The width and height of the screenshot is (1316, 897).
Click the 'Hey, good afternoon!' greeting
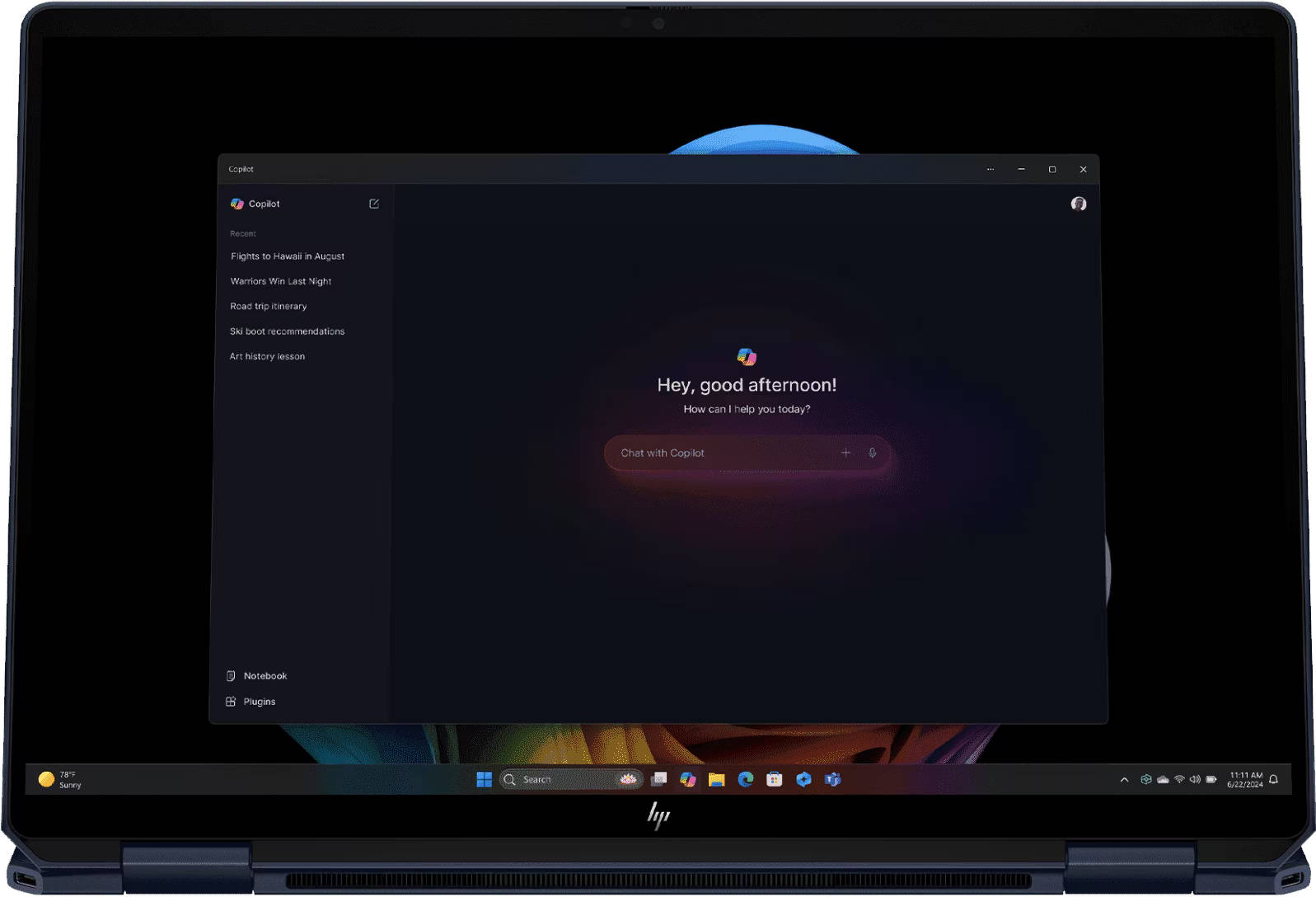(747, 385)
